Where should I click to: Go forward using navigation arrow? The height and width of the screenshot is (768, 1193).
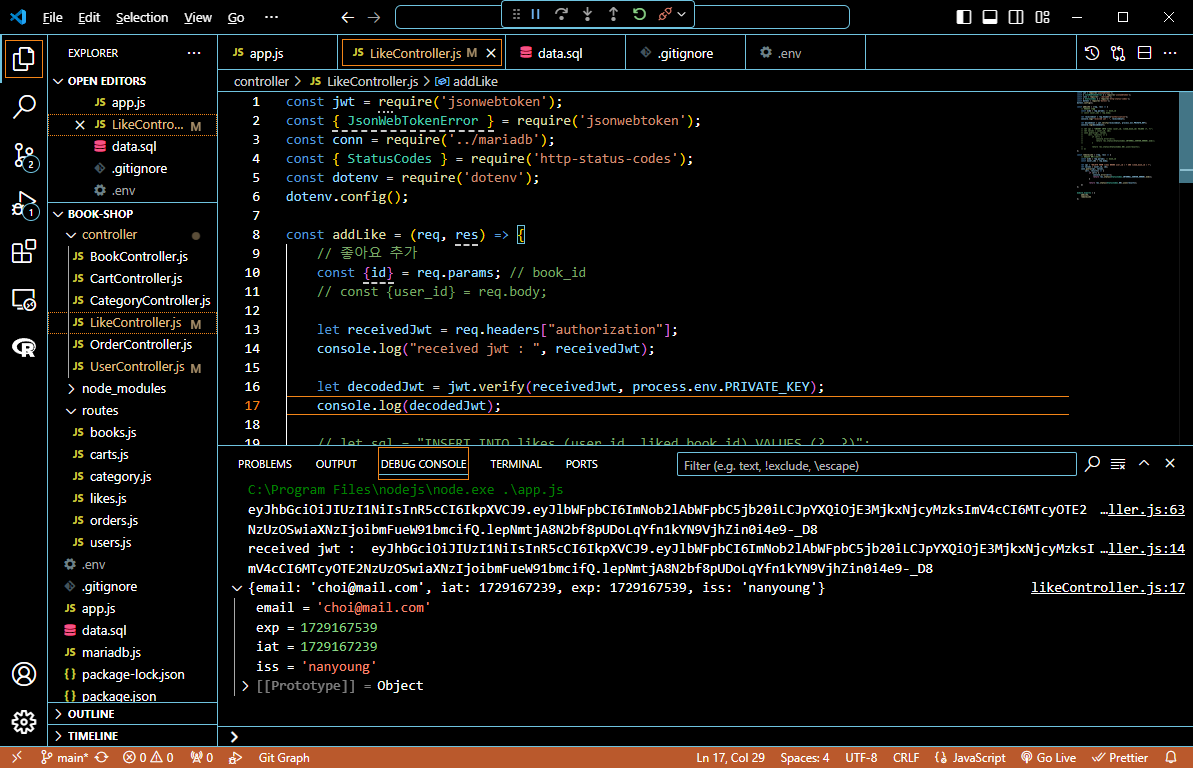click(x=374, y=17)
